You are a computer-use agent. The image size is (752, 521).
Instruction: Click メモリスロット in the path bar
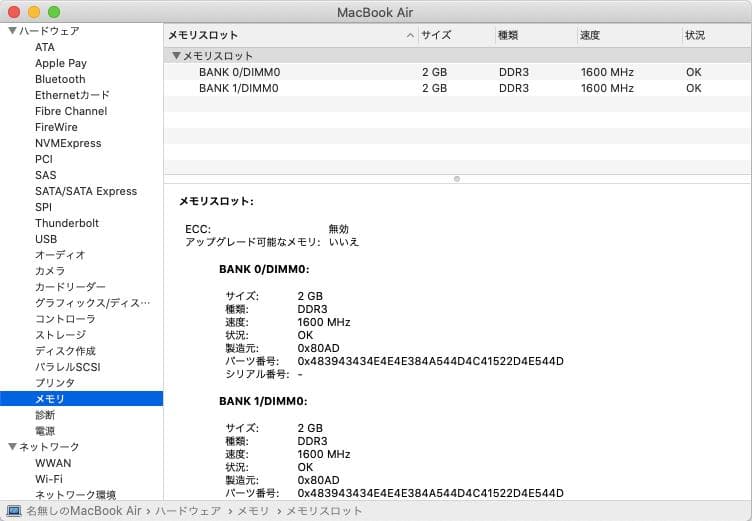tap(324, 511)
